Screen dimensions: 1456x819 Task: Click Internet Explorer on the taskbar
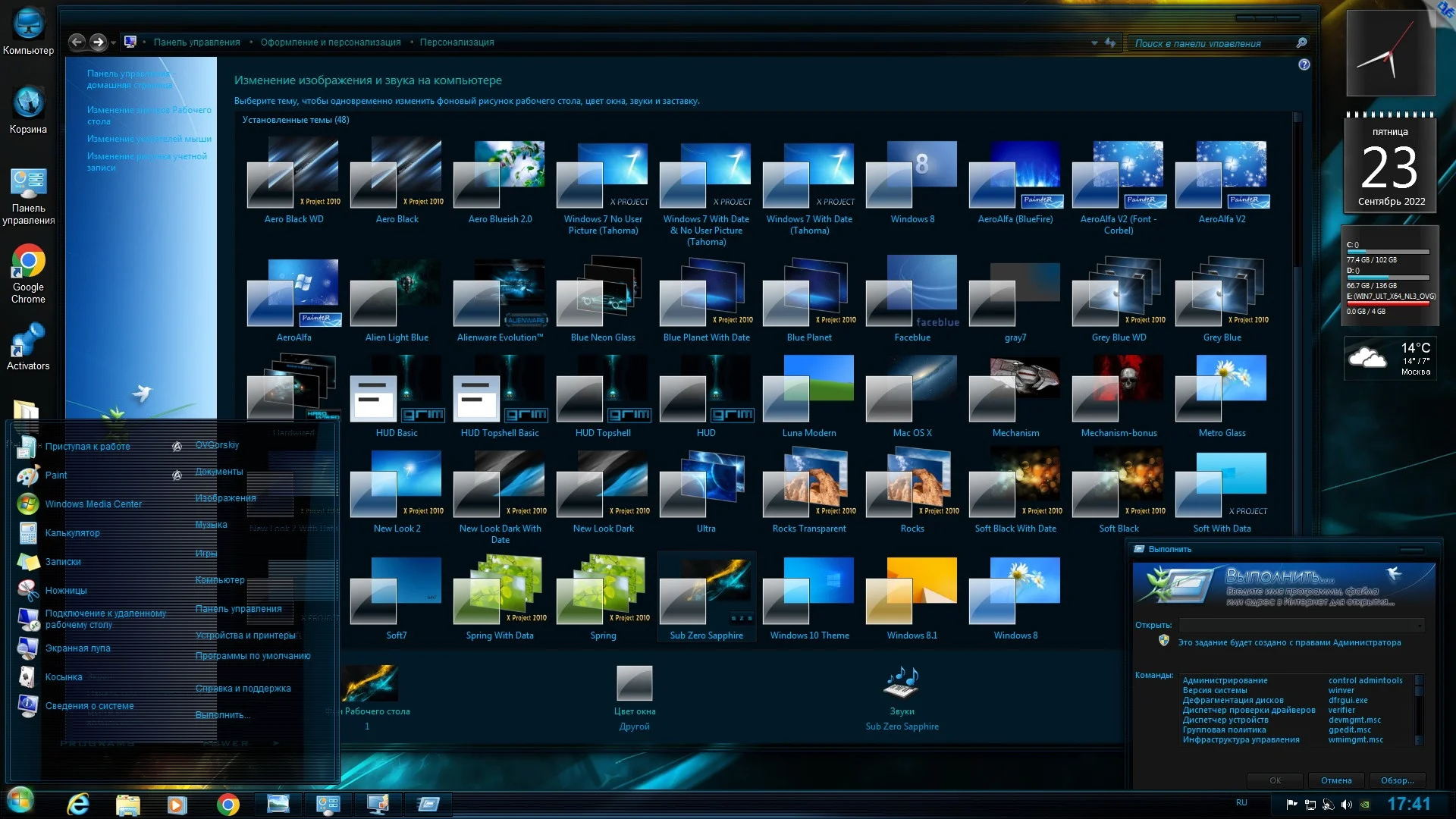(78, 804)
